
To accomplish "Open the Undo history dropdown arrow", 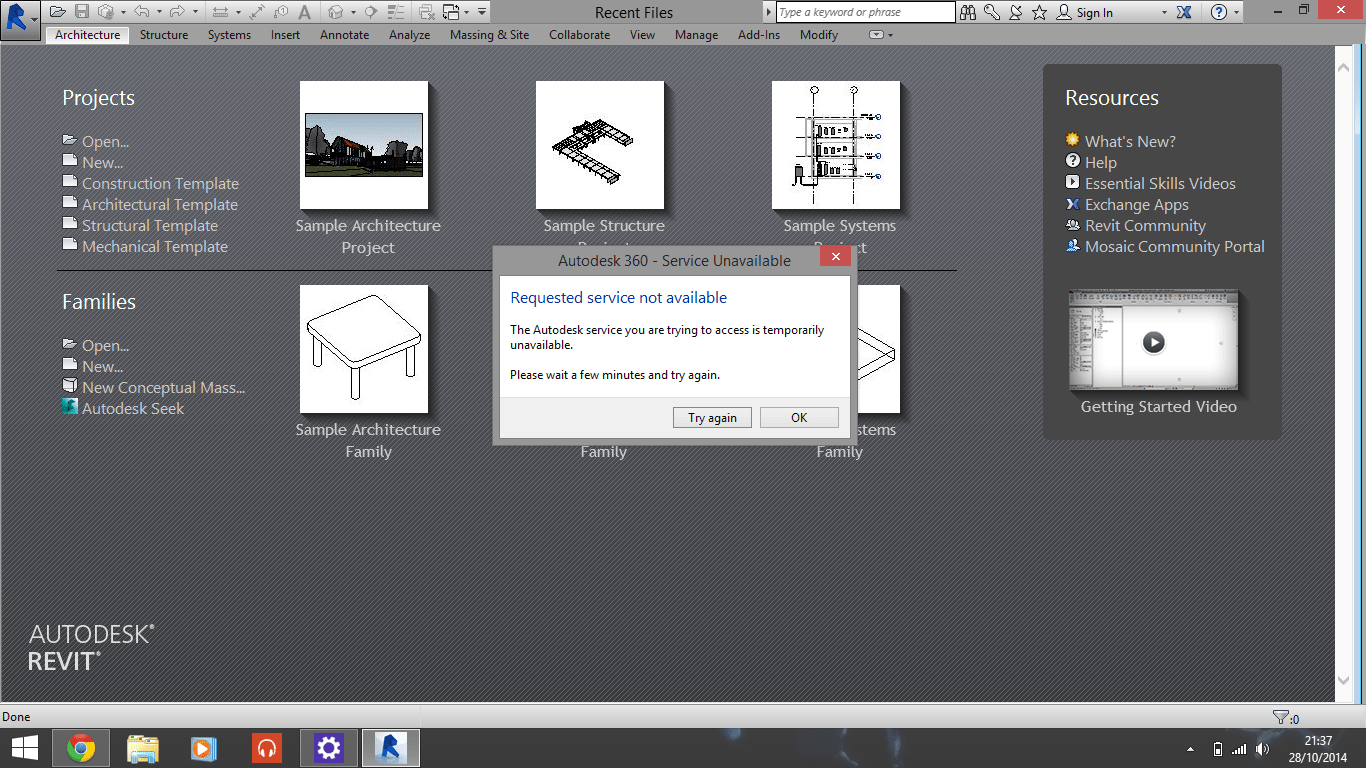I will [x=159, y=12].
